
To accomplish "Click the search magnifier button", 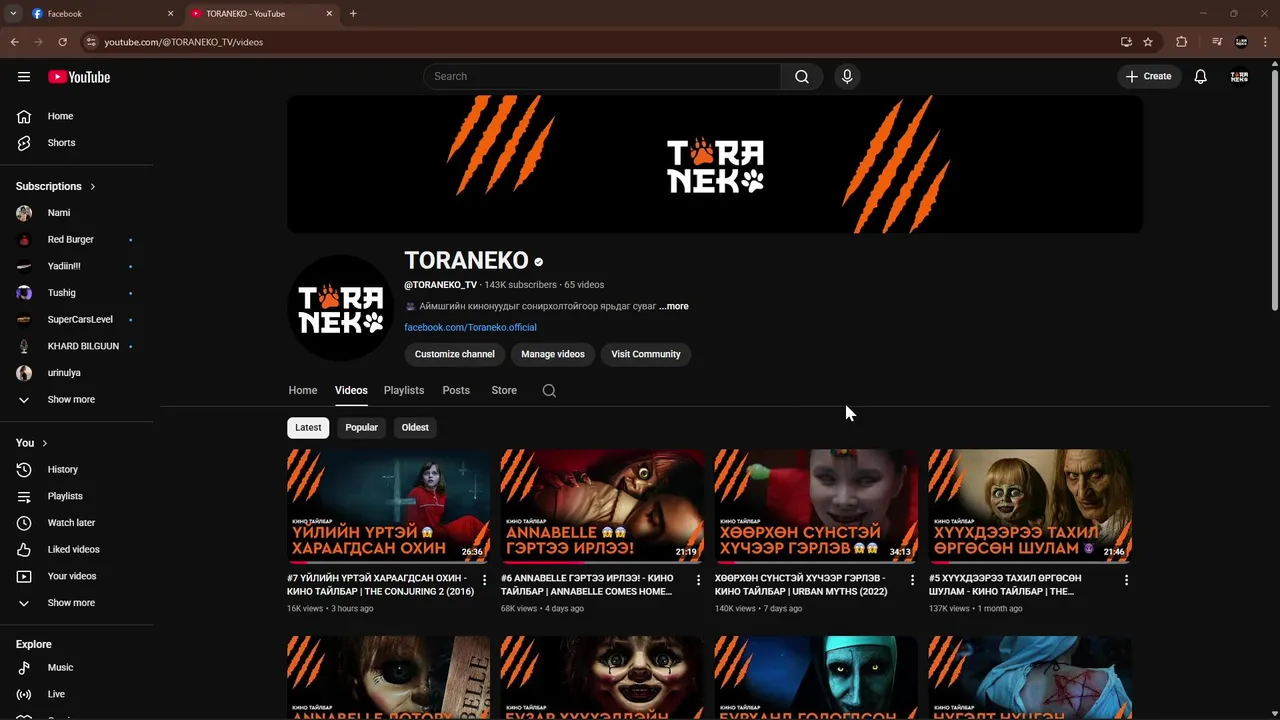I will pos(802,77).
